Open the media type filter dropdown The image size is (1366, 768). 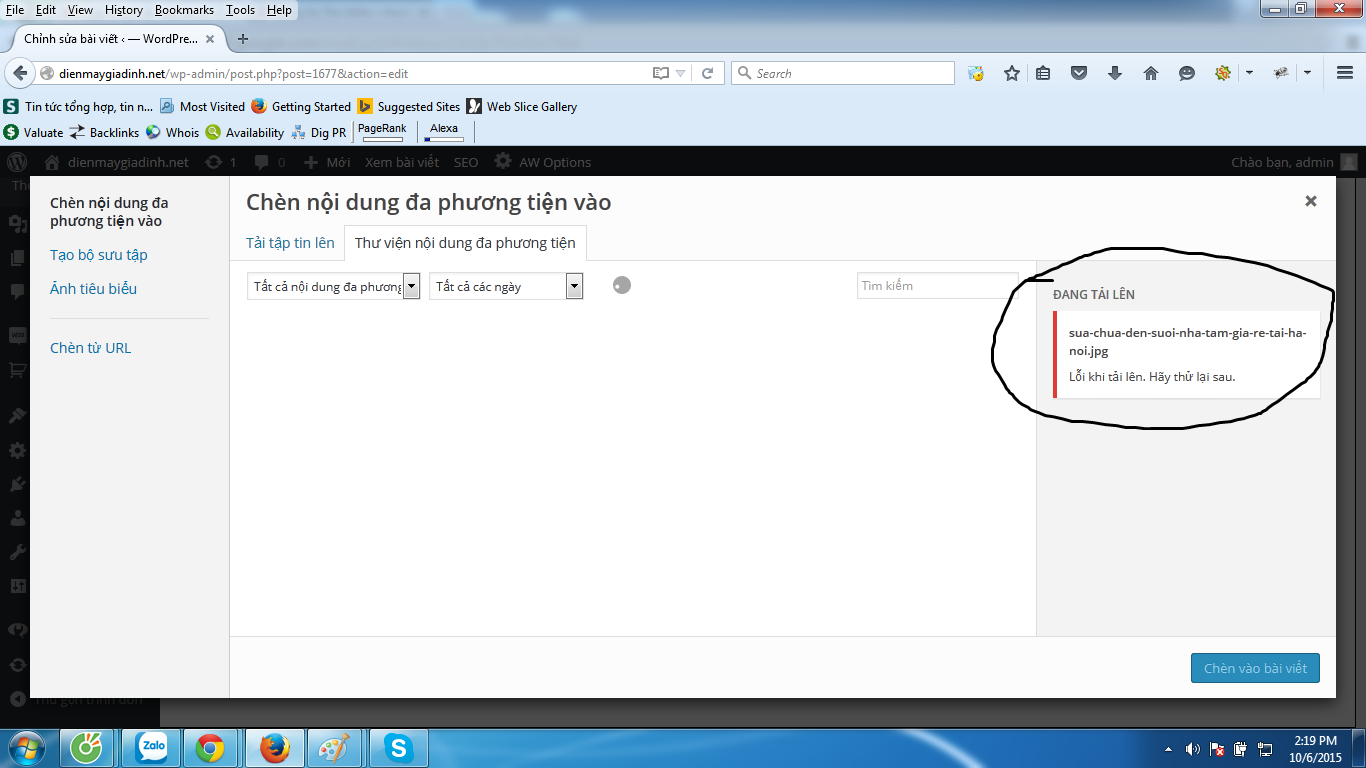(x=333, y=286)
